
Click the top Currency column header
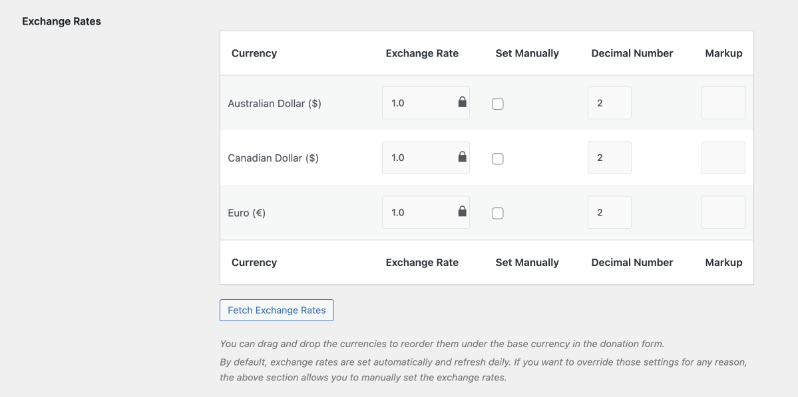254,53
